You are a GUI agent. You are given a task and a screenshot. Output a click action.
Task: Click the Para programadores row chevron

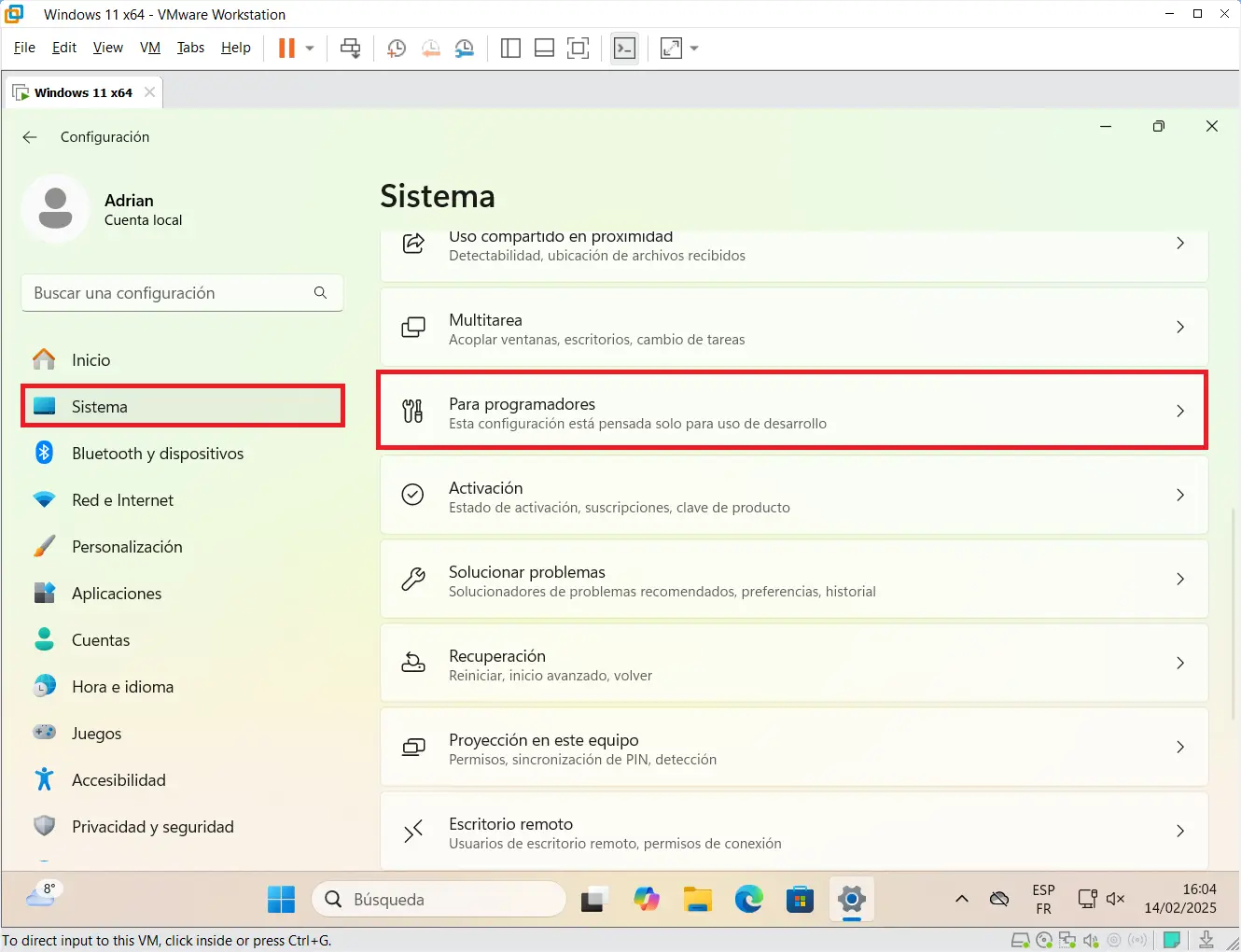click(x=1180, y=412)
